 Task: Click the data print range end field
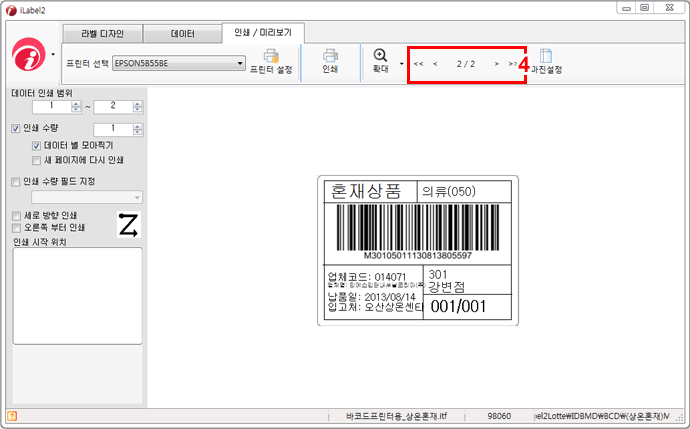click(x=113, y=106)
